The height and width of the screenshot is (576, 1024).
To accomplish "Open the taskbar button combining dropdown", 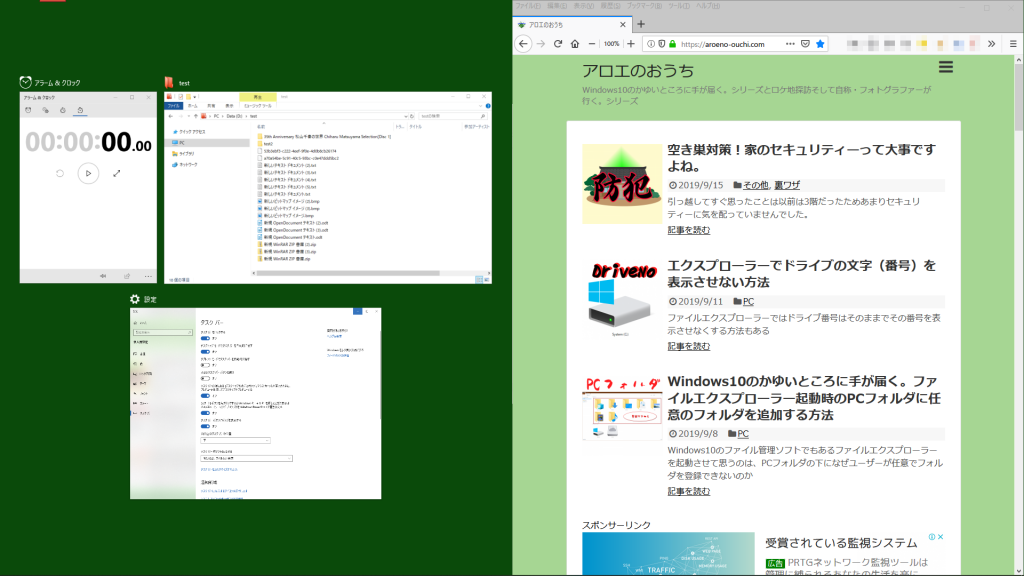I will (246, 458).
